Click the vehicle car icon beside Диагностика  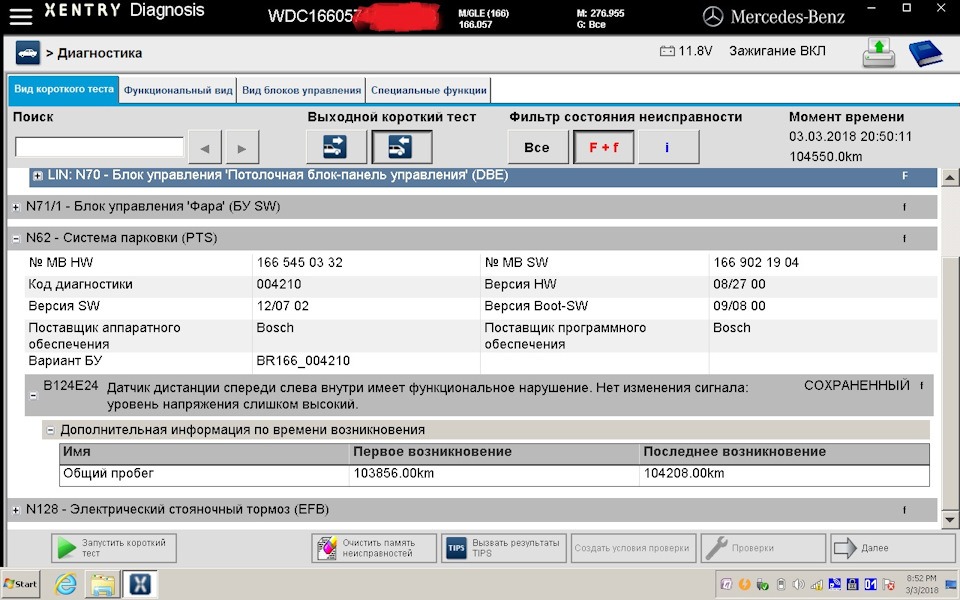[x=28, y=53]
